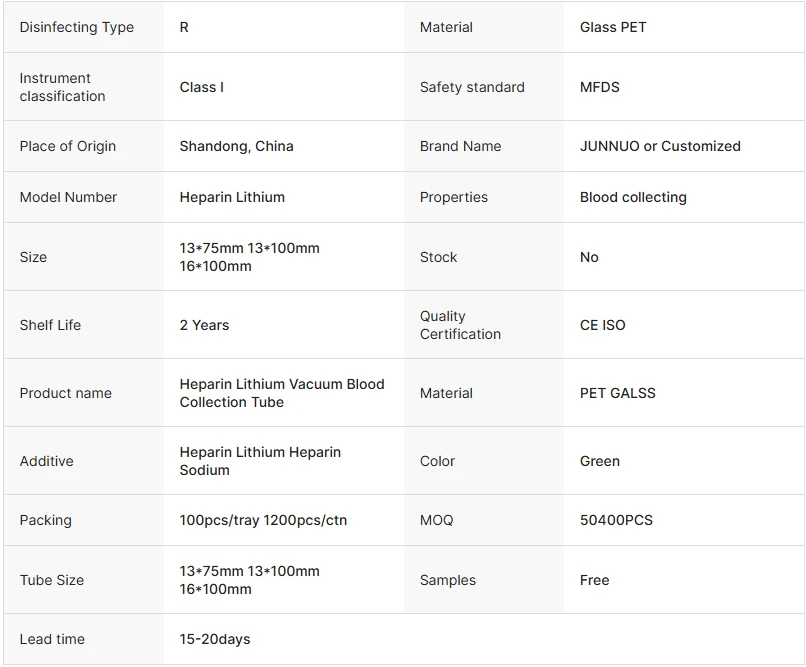Click the Free samples value
The image size is (806, 667).
point(594,580)
